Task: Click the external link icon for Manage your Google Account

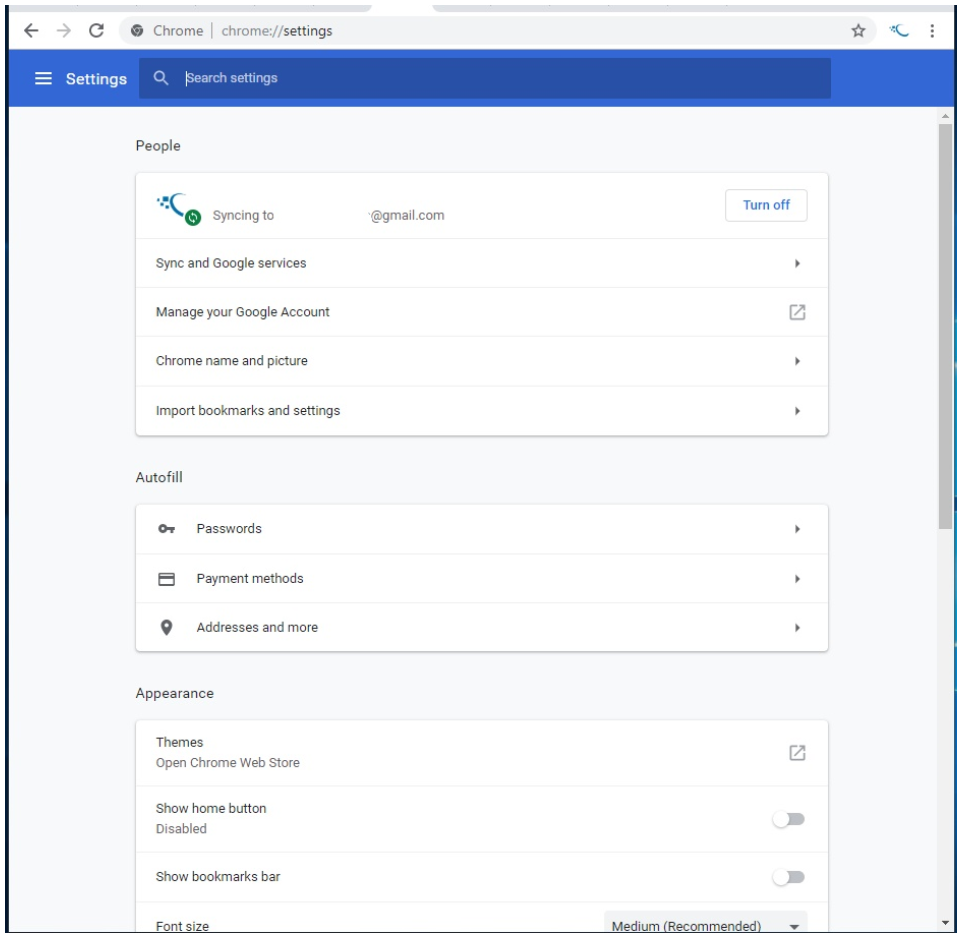Action: [796, 312]
